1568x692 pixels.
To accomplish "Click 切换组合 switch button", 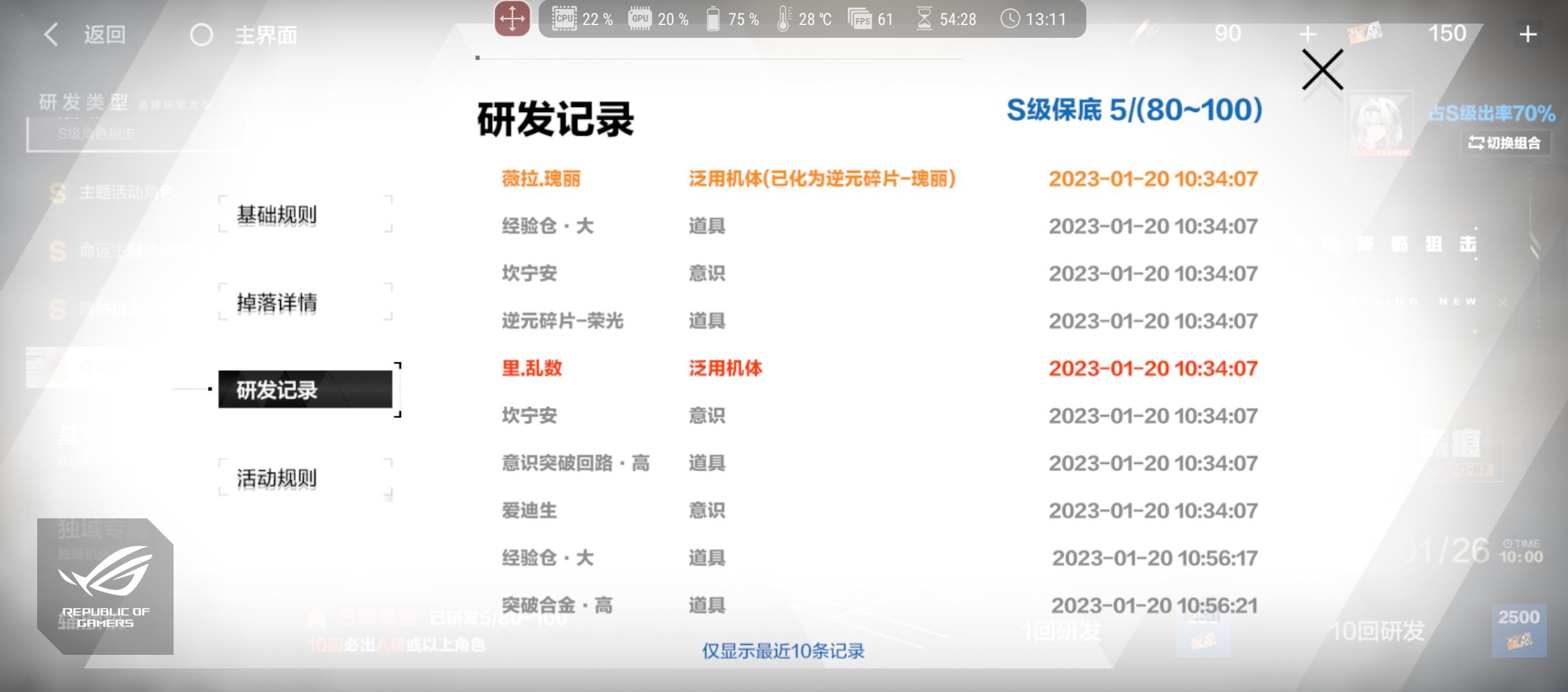I will click(1505, 143).
